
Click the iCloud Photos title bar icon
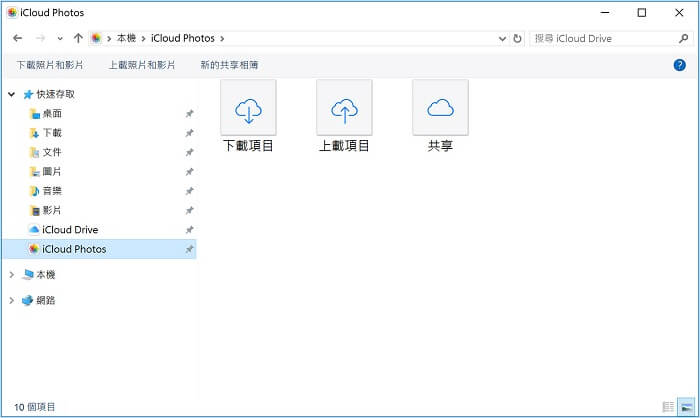pos(12,13)
